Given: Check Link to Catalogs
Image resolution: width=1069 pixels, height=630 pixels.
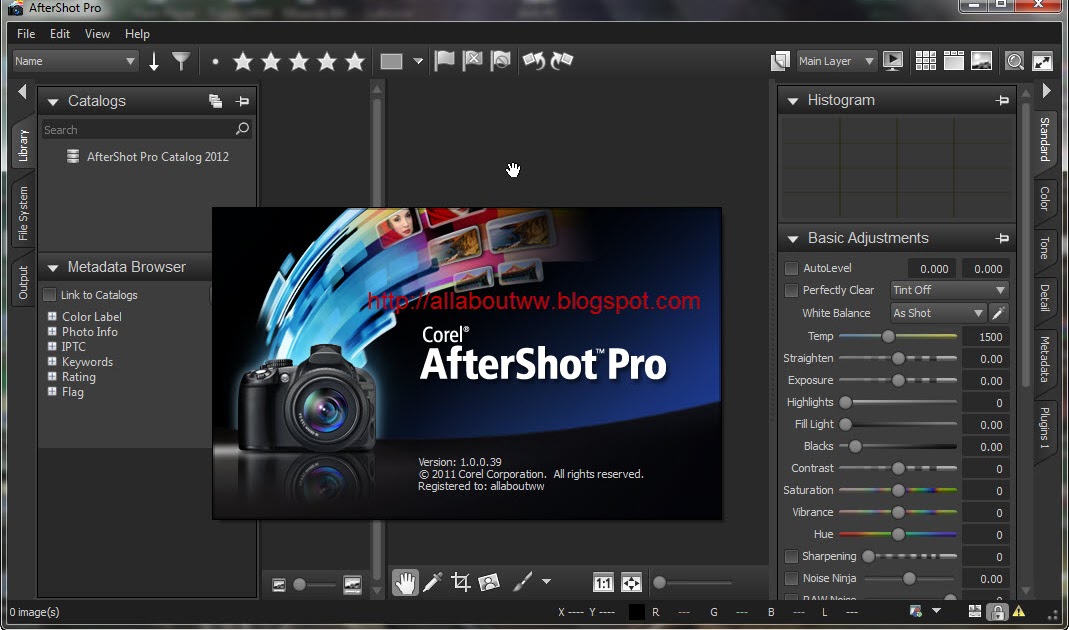Looking at the screenshot, I should [50, 295].
